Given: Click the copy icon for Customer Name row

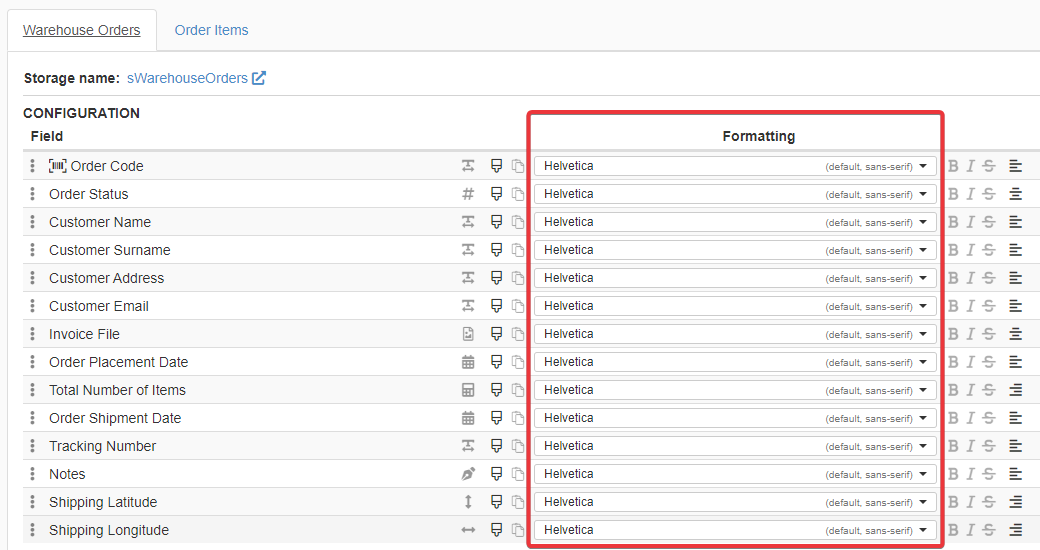Looking at the screenshot, I should (518, 222).
